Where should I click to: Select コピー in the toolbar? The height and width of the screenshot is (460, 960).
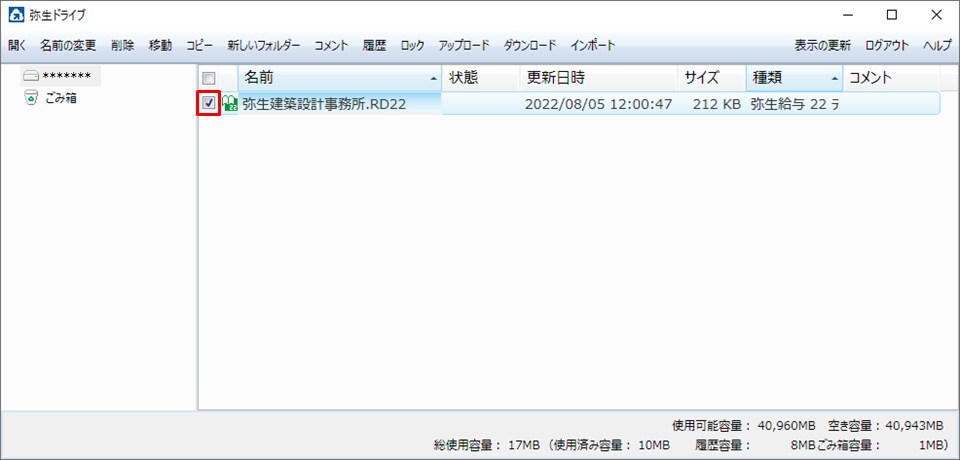pos(200,46)
